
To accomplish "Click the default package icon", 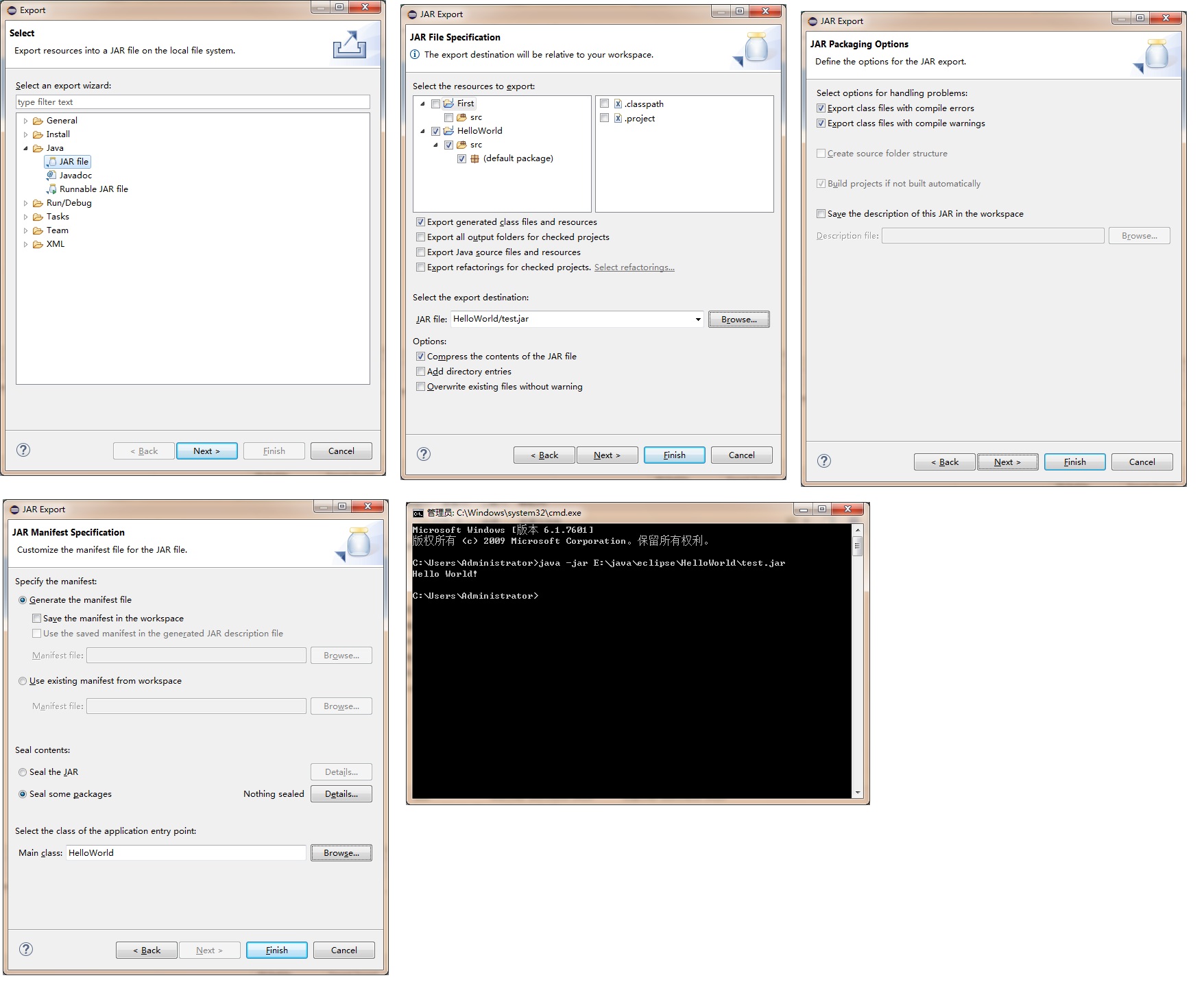I will pyautogui.click(x=474, y=158).
